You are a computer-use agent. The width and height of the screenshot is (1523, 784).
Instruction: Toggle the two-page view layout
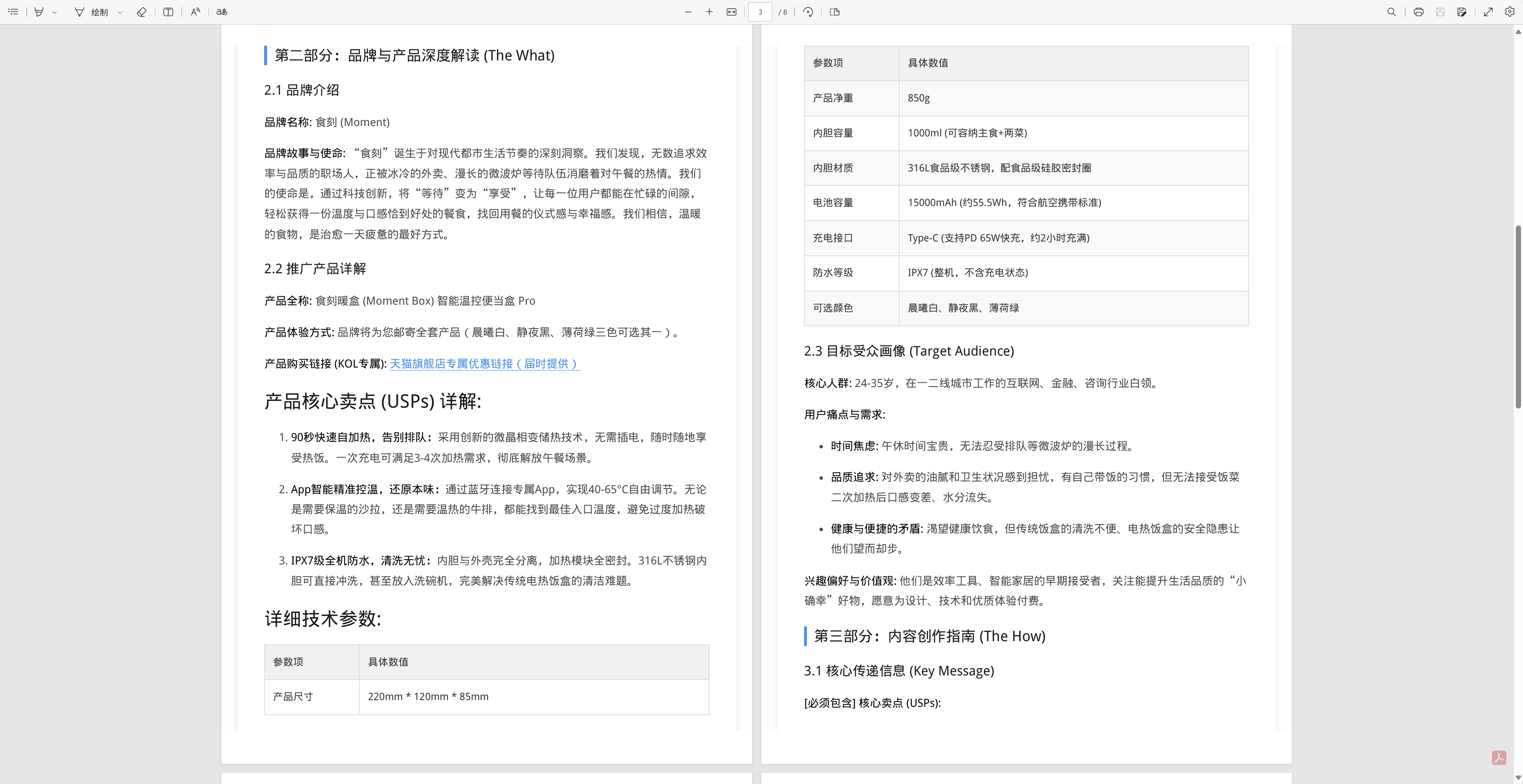point(835,12)
